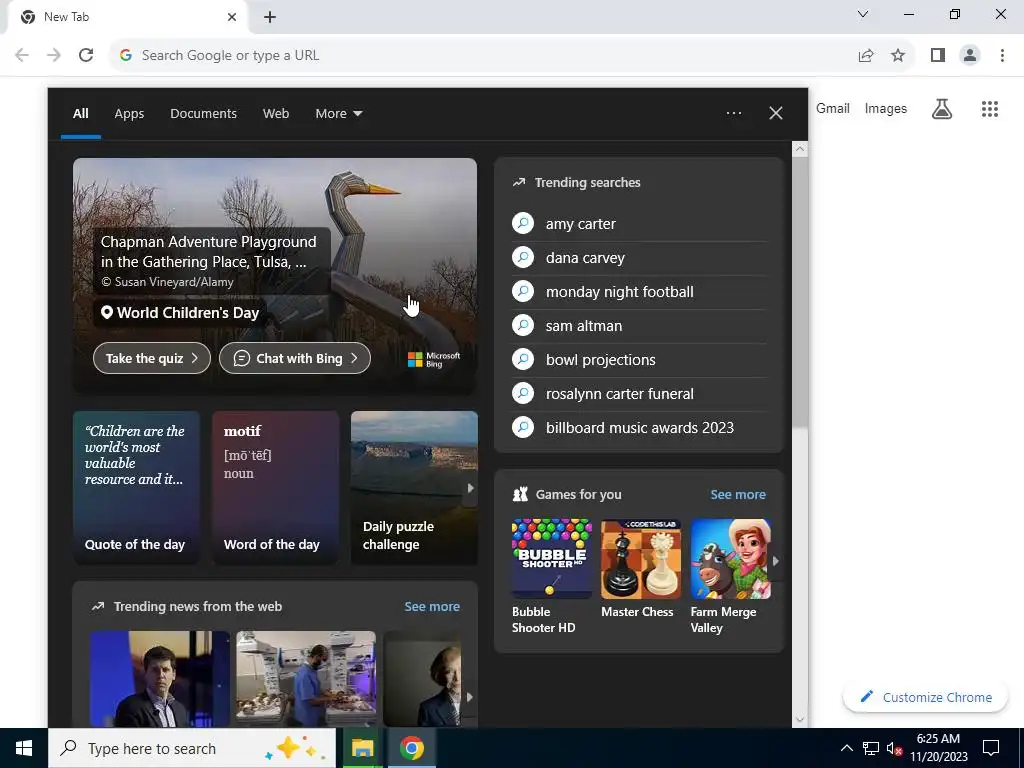1024x768 pixels.
Task: Search trending term billboard music awards 2023
Action: pyautogui.click(x=639, y=428)
